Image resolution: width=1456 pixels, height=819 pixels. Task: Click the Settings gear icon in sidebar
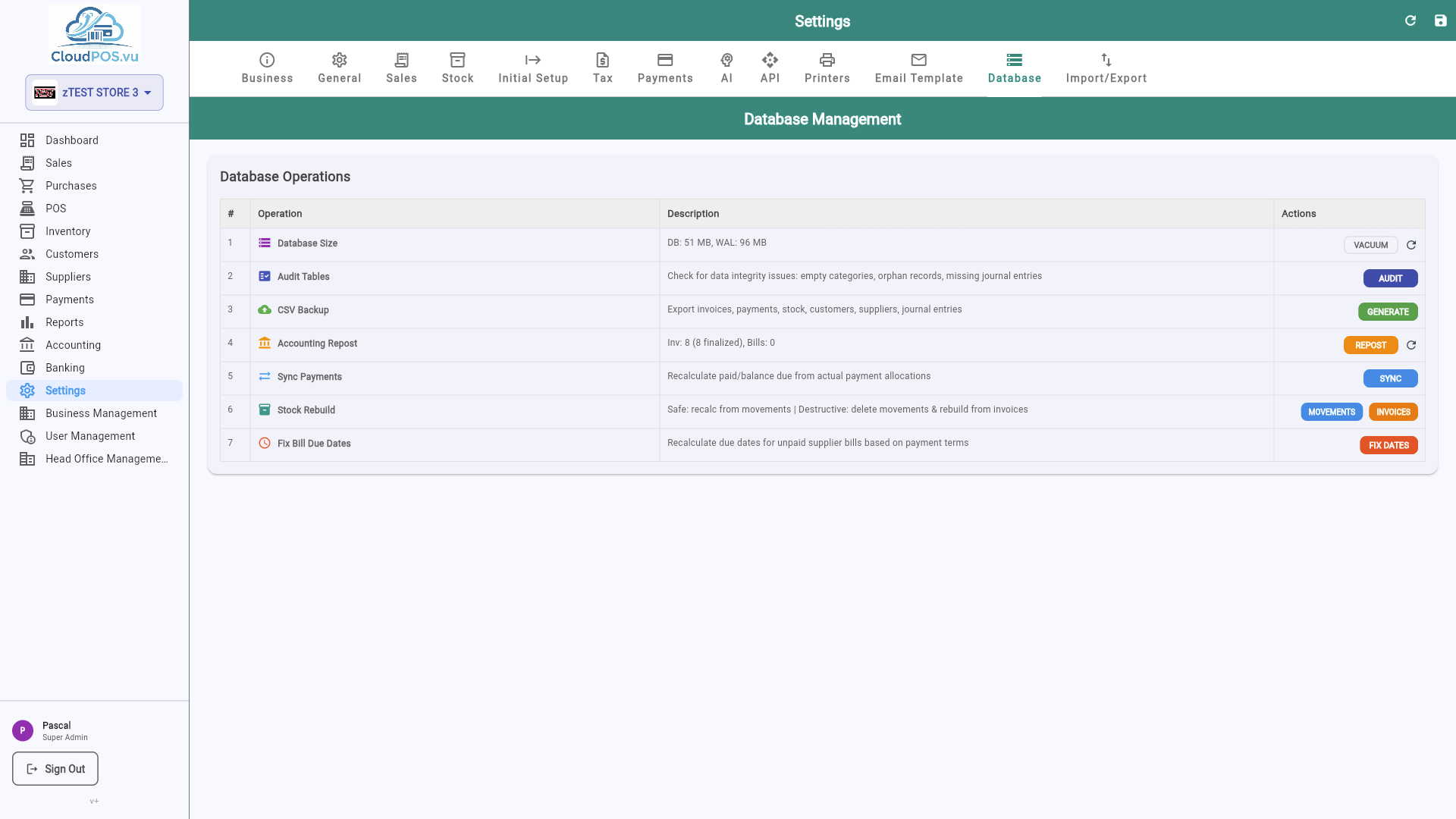[x=27, y=391]
